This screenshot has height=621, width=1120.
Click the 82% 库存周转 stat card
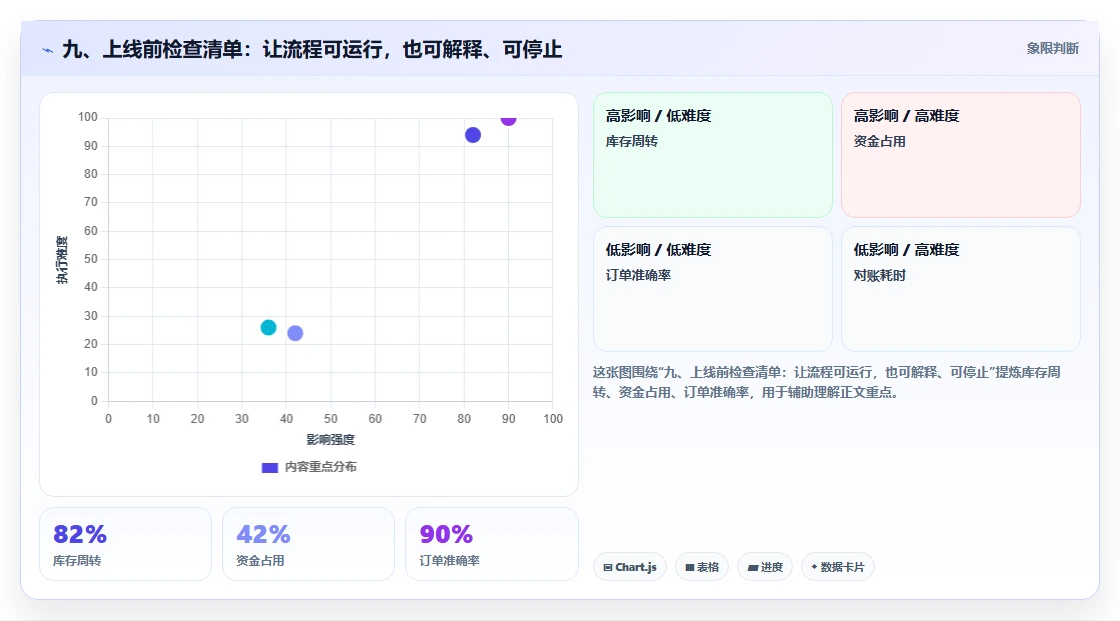125,544
